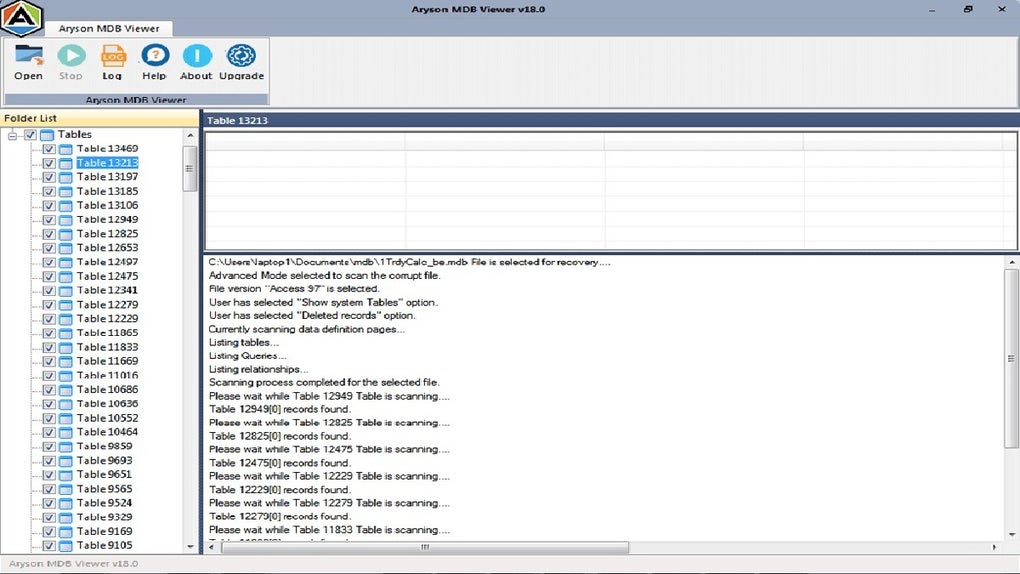This screenshot has height=574, width=1020.
Task: Click the table icon for Table 12653
Action: (66, 249)
